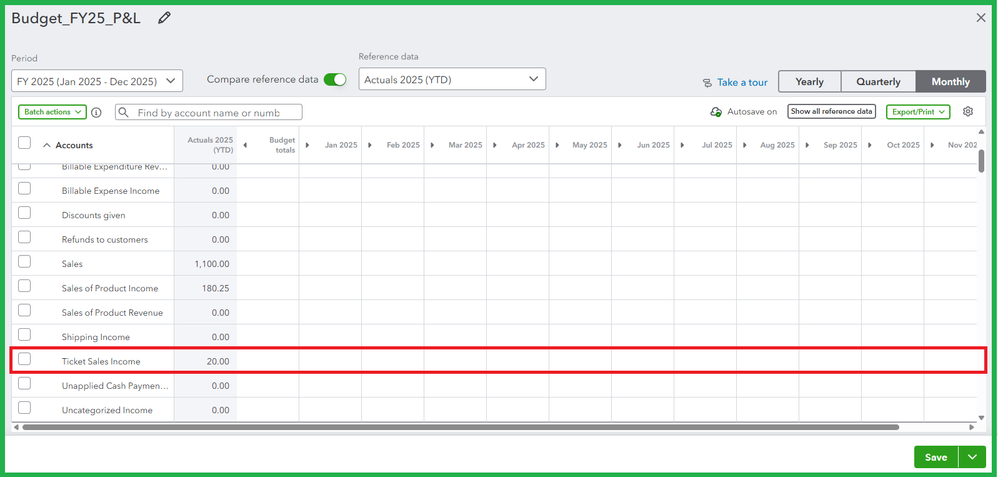The height and width of the screenshot is (477, 998).
Task: Click the Discounts given label
Action: click(x=93, y=215)
